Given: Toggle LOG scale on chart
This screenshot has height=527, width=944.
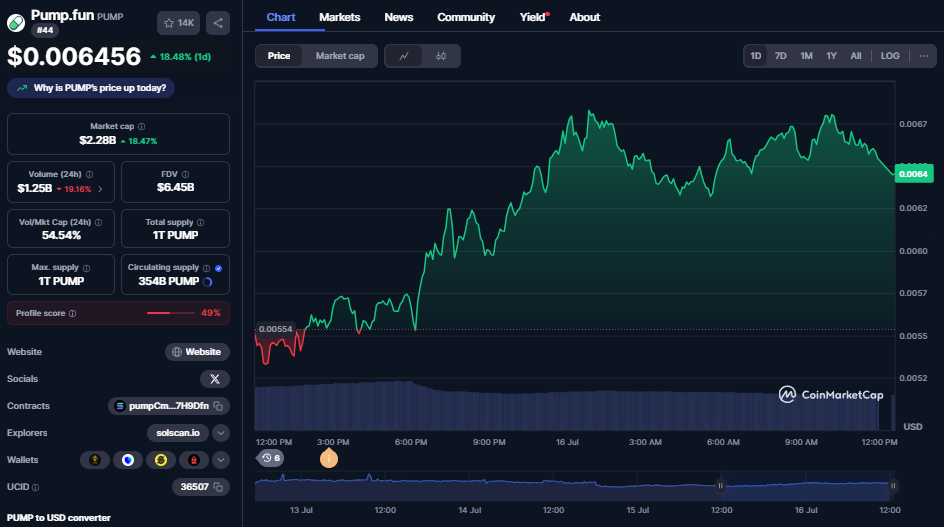Looking at the screenshot, I should click(890, 56).
